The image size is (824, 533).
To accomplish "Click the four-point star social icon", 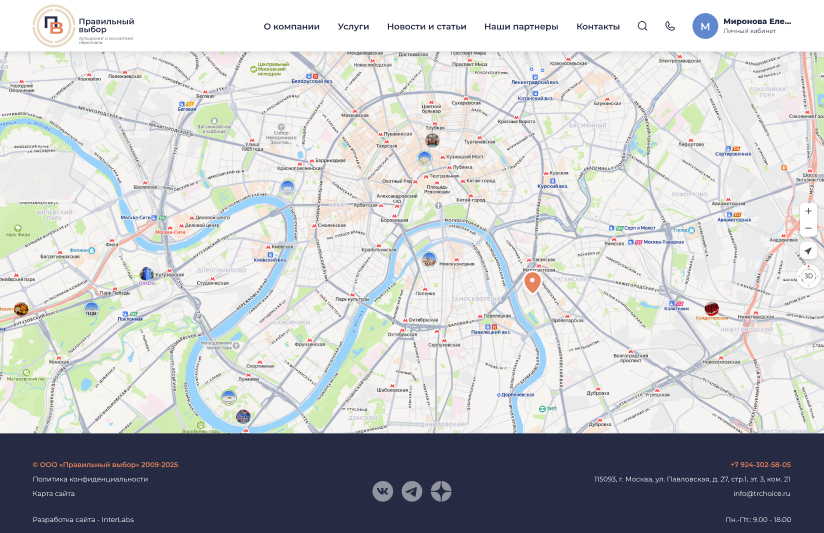I will click(x=441, y=491).
